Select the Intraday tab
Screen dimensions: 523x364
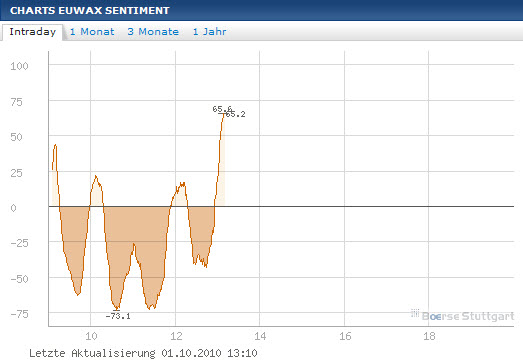(32, 32)
